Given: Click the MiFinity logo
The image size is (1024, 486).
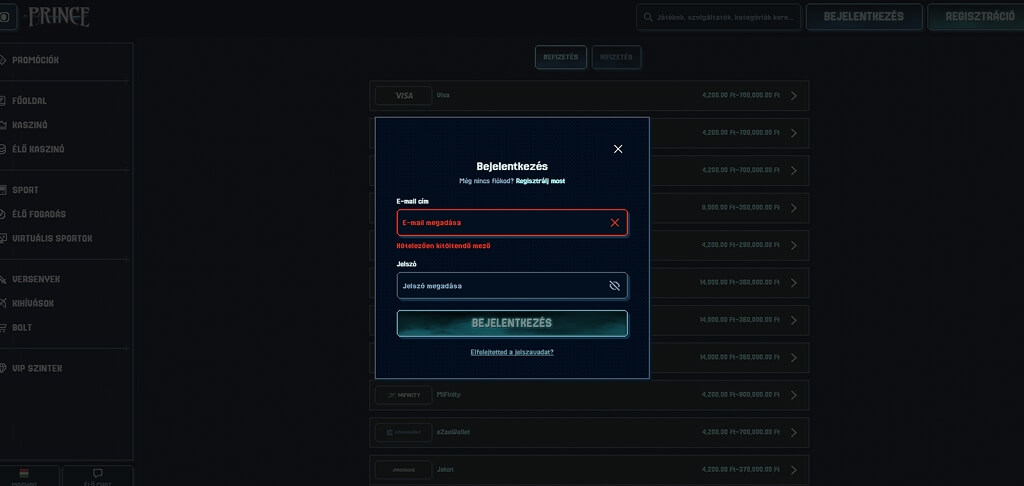Looking at the screenshot, I should pos(404,395).
